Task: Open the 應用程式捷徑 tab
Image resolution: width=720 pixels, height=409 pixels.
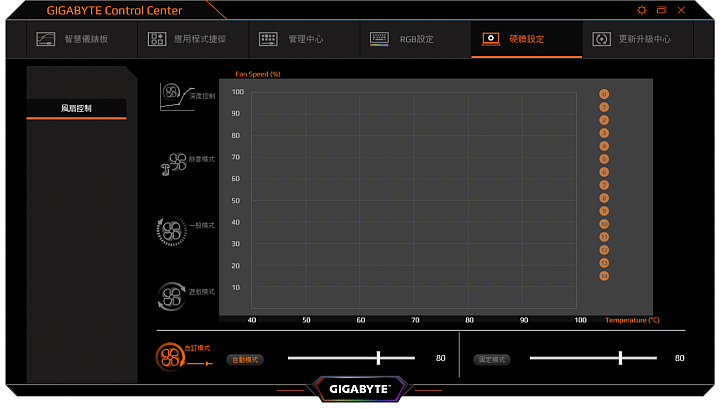Action: click(x=193, y=39)
